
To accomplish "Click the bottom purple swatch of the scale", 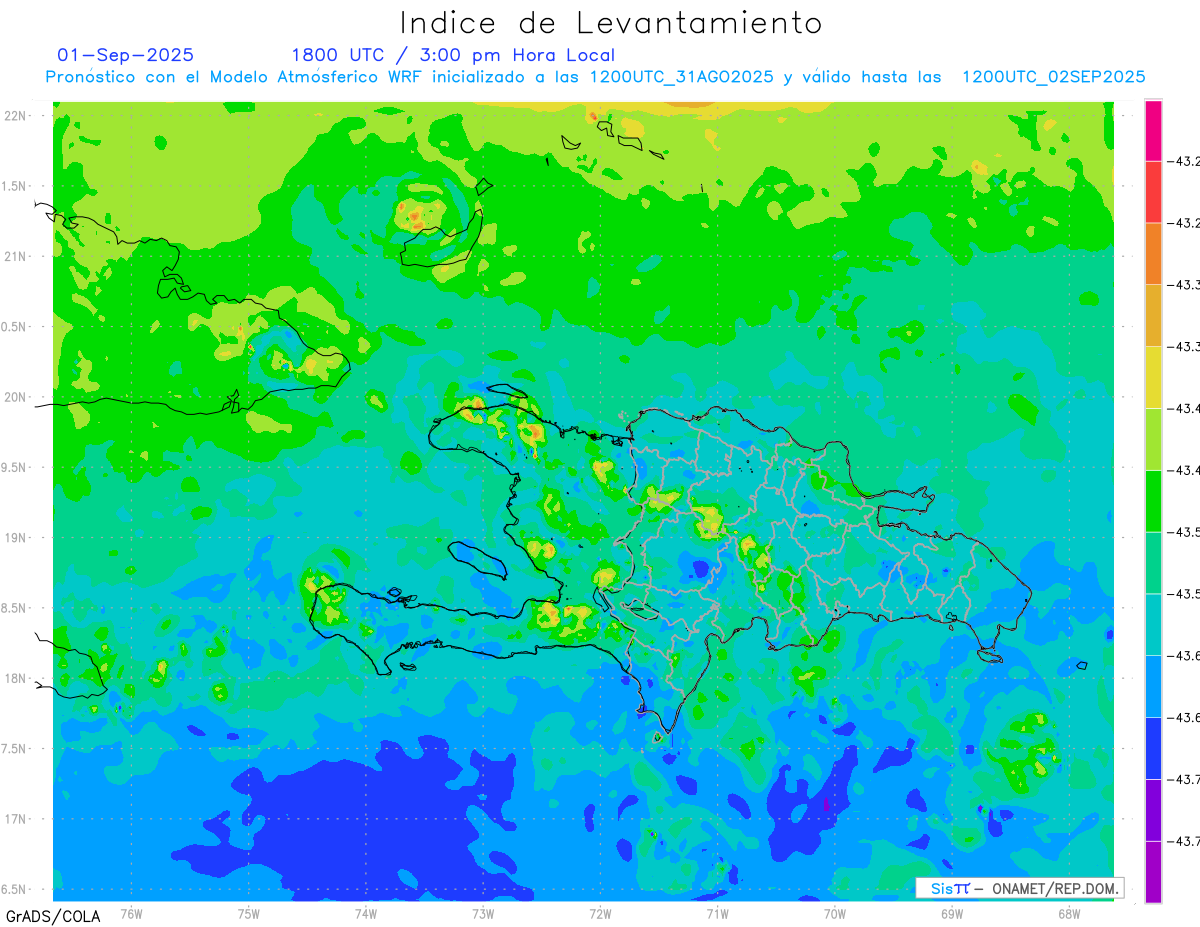I will [1153, 871].
